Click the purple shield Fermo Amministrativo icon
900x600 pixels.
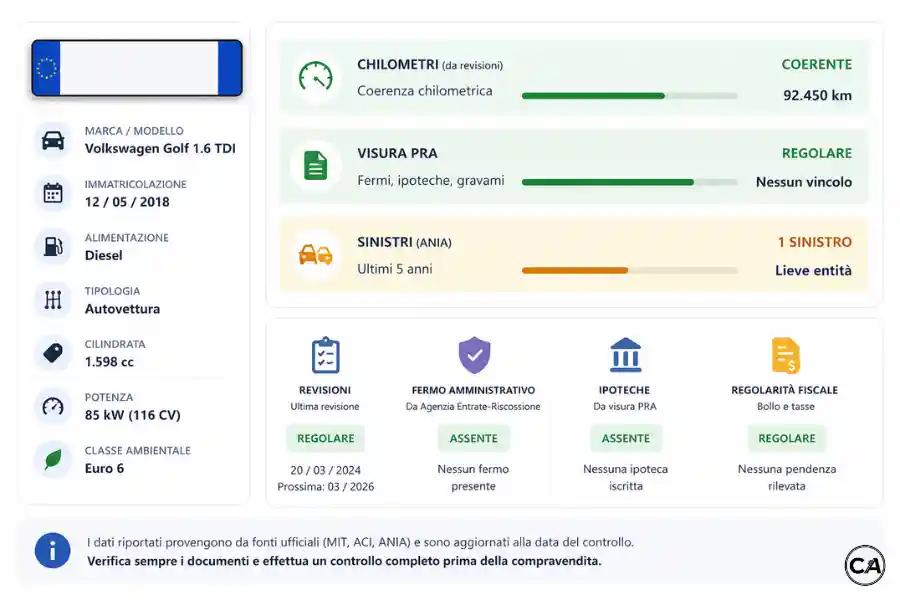coord(474,355)
